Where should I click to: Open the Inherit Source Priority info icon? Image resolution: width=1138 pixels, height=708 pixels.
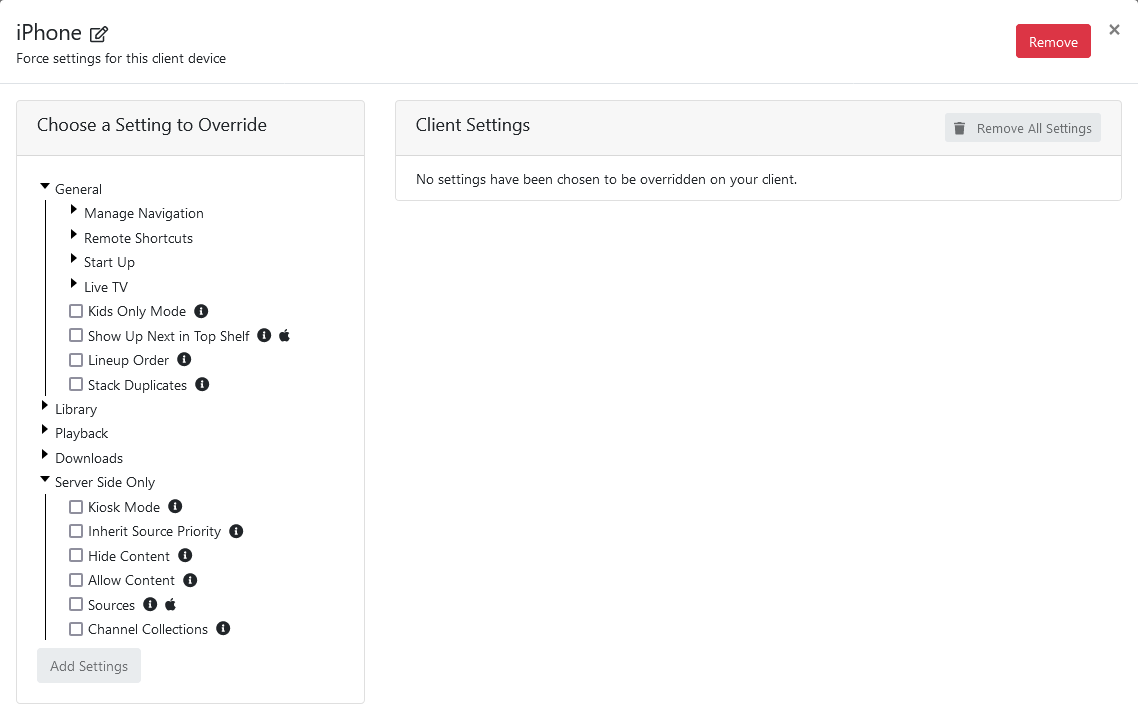coord(236,531)
